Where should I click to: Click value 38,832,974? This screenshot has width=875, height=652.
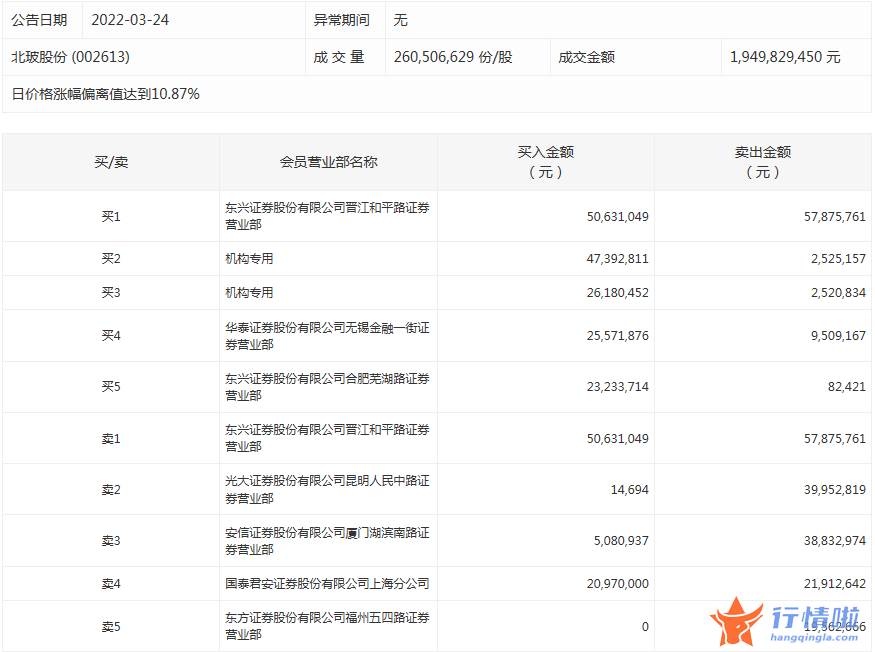tap(835, 541)
